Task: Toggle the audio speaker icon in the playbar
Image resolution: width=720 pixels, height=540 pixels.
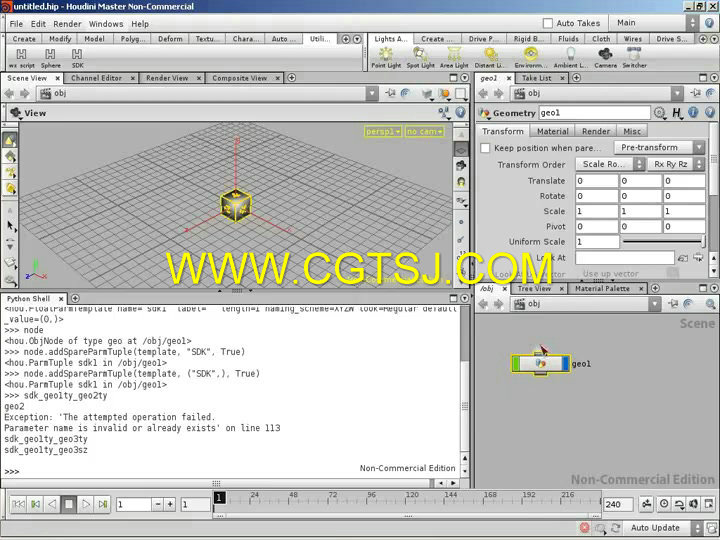Action: 694,504
